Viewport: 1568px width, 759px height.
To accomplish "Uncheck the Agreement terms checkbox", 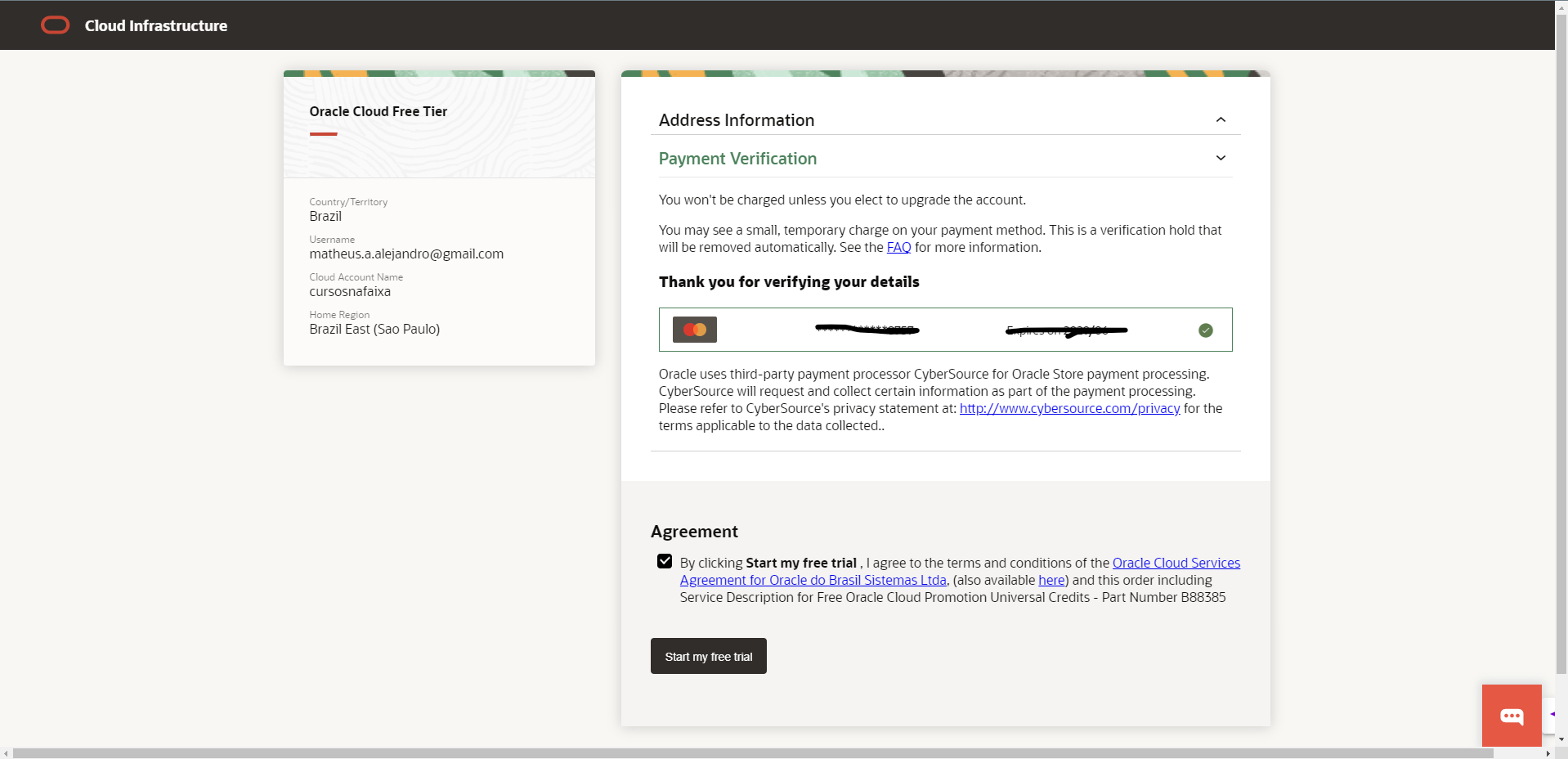I will coord(665,562).
